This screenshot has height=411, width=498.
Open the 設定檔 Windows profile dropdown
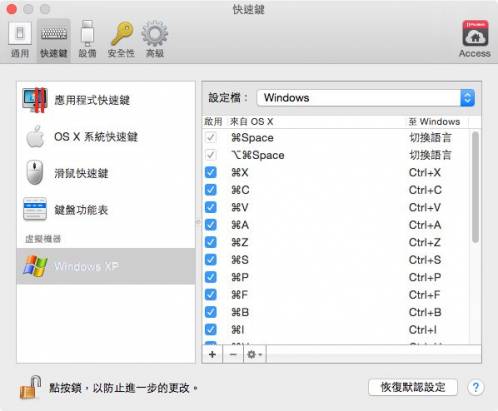click(x=366, y=98)
